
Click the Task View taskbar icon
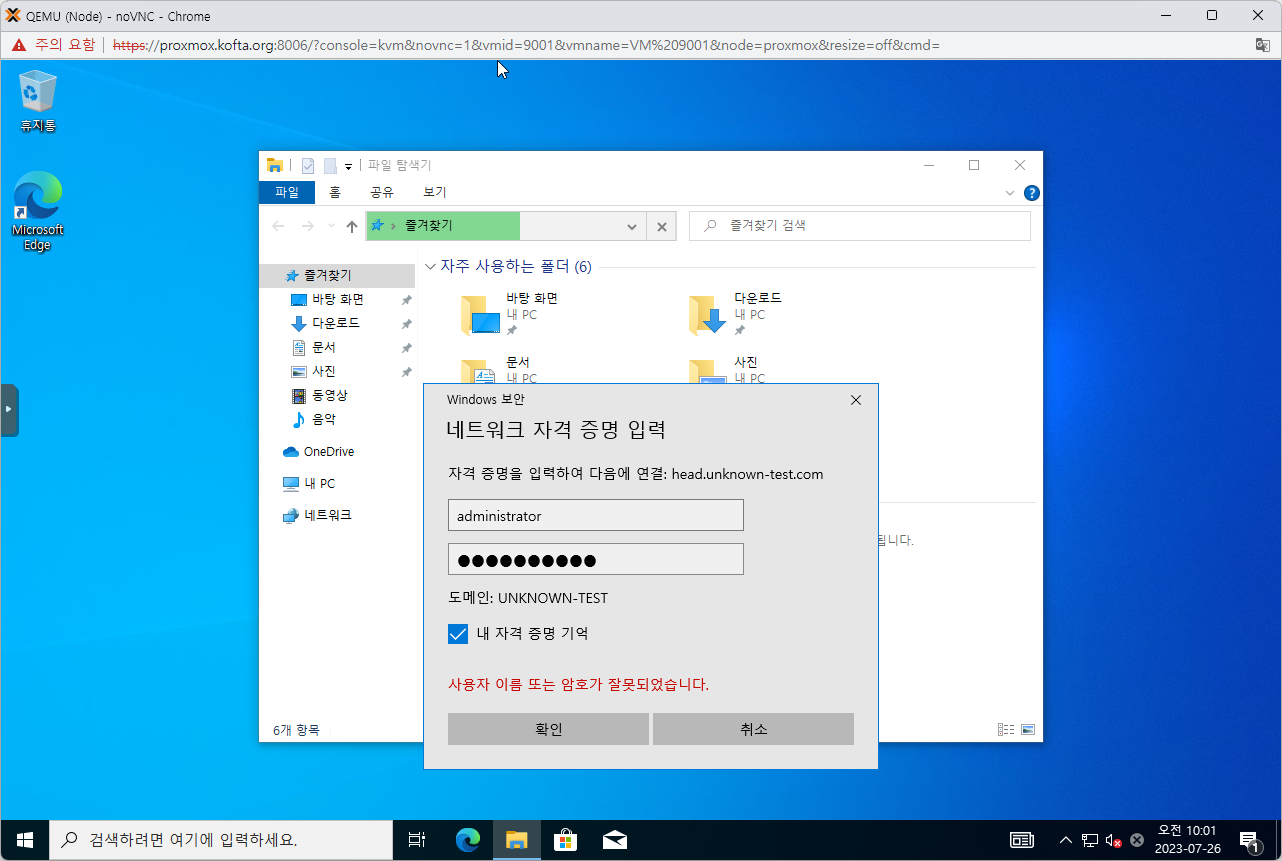pos(417,840)
